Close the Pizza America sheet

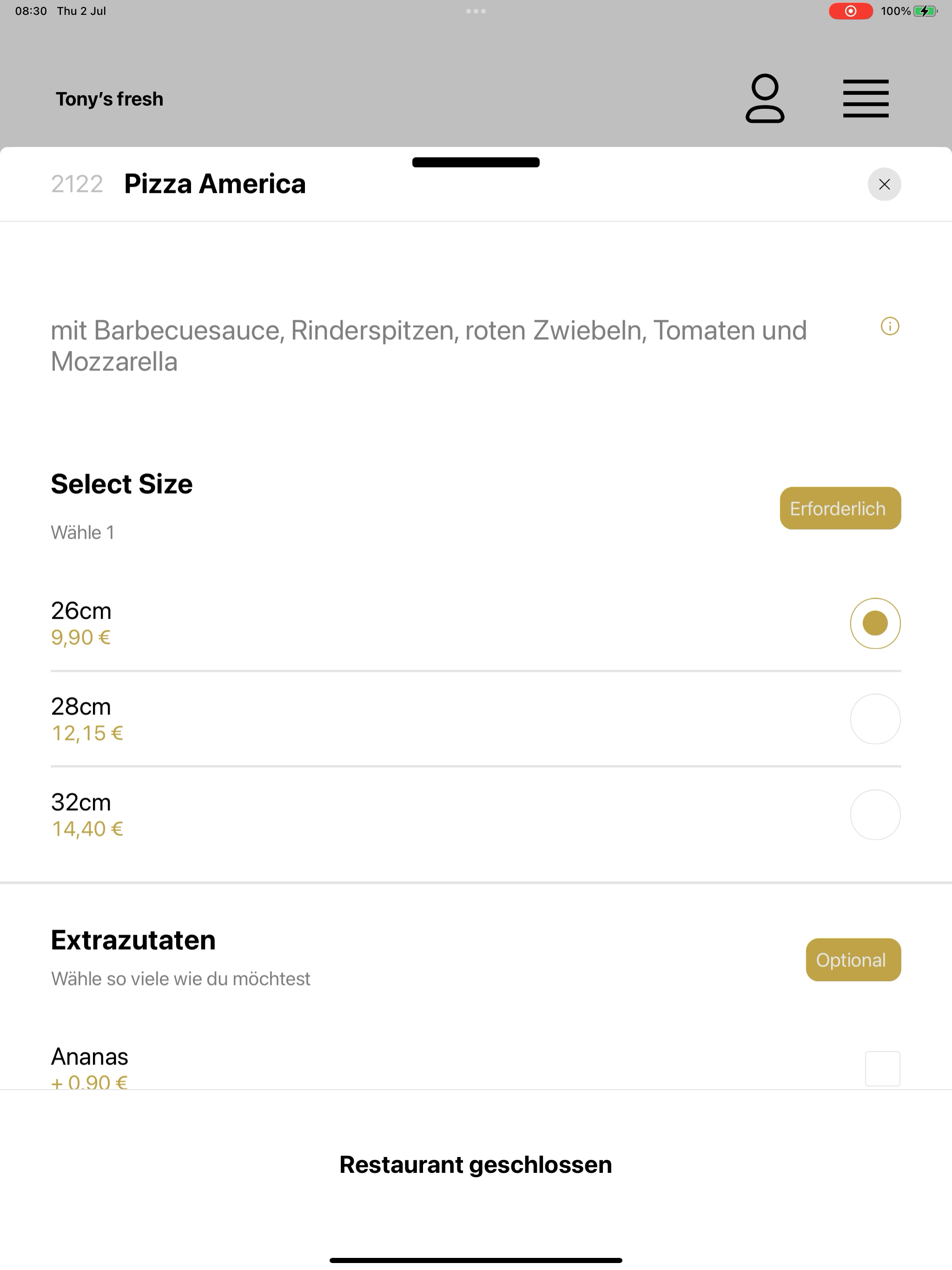click(884, 184)
